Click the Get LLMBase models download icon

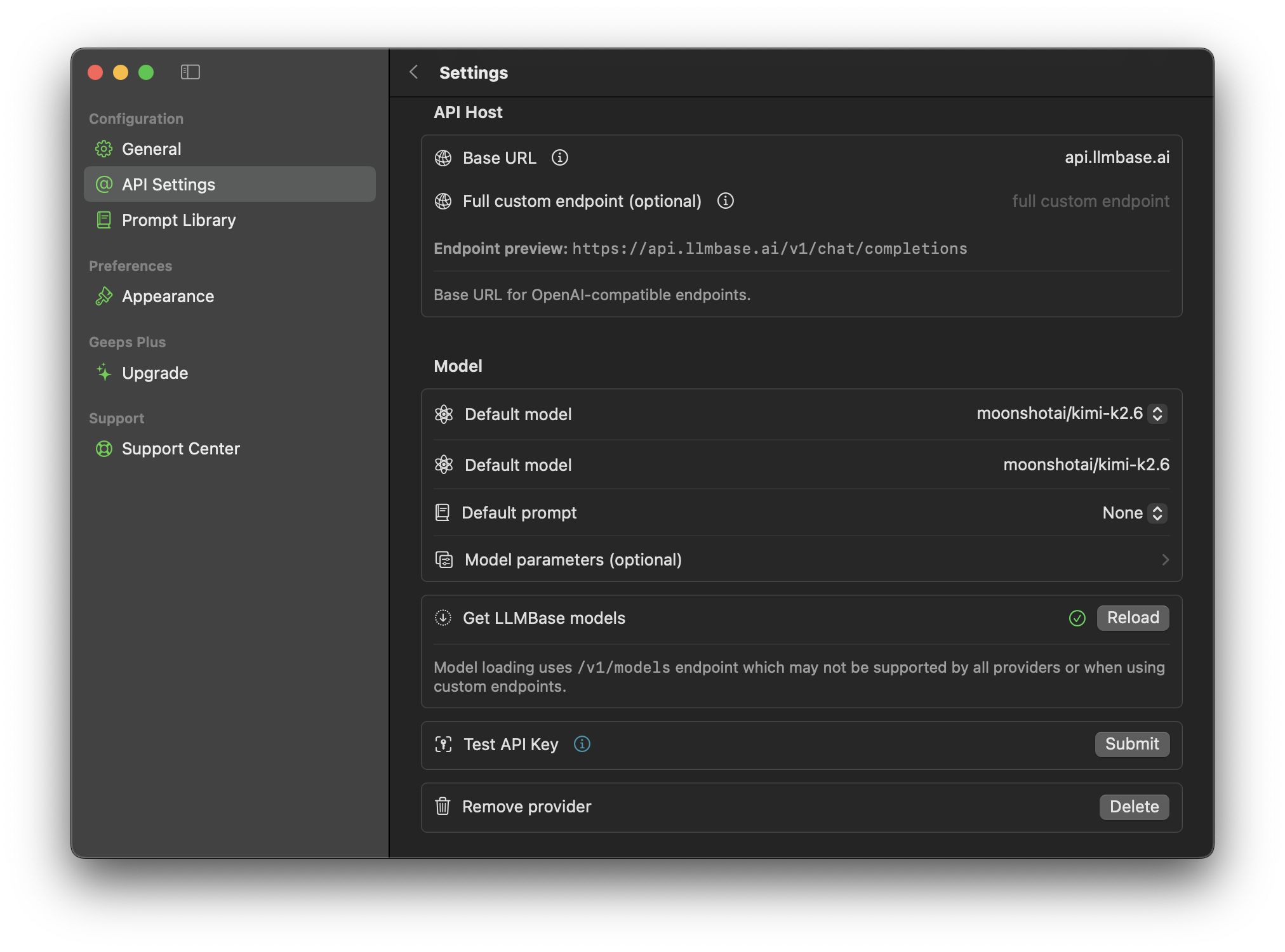point(443,618)
